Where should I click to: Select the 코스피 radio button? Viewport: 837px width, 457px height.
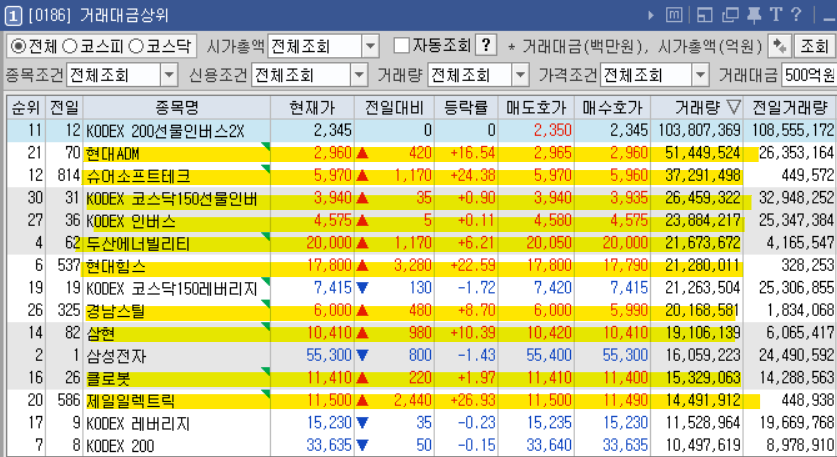[70, 46]
